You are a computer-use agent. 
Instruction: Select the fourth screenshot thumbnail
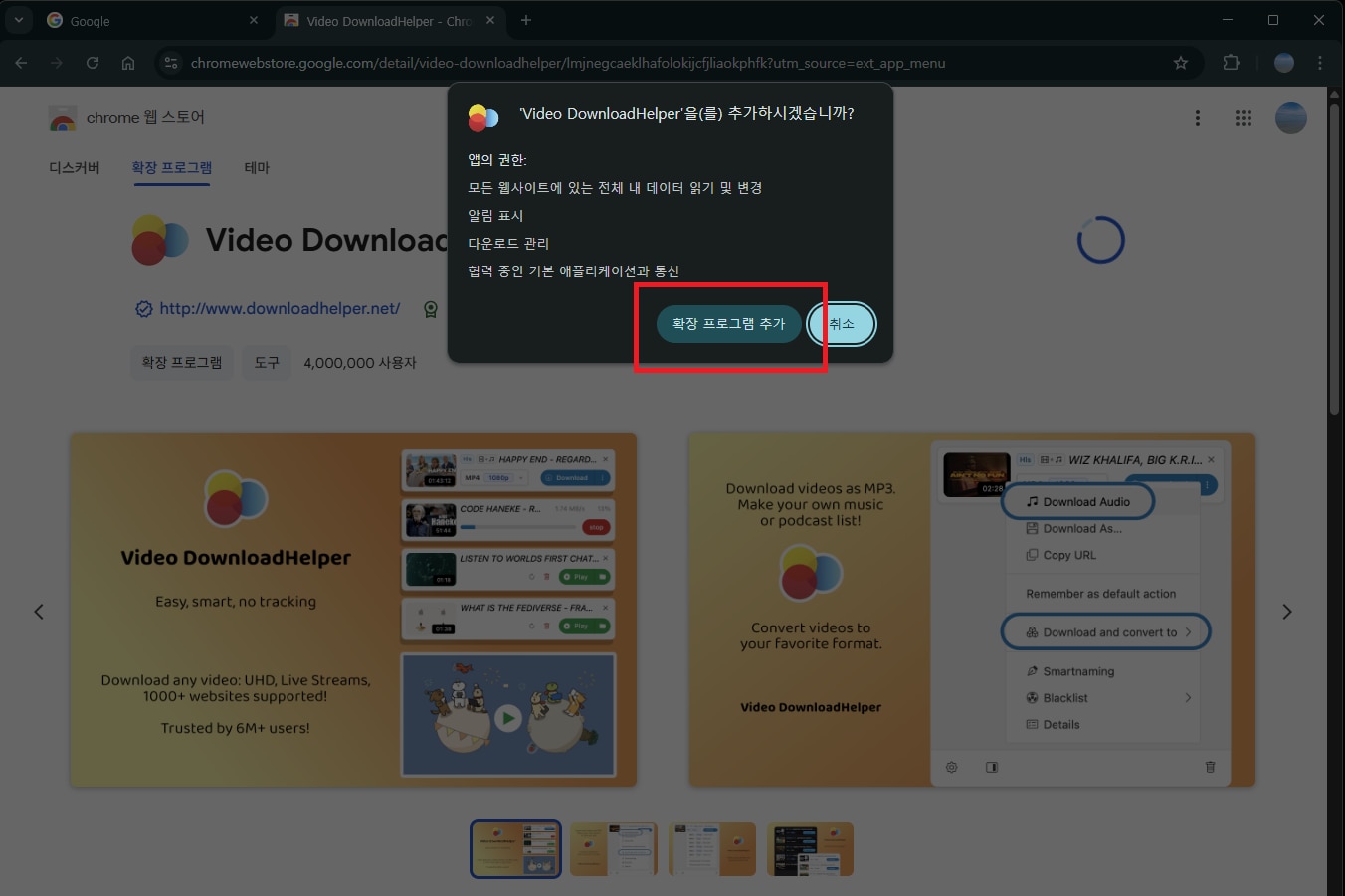tap(810, 849)
